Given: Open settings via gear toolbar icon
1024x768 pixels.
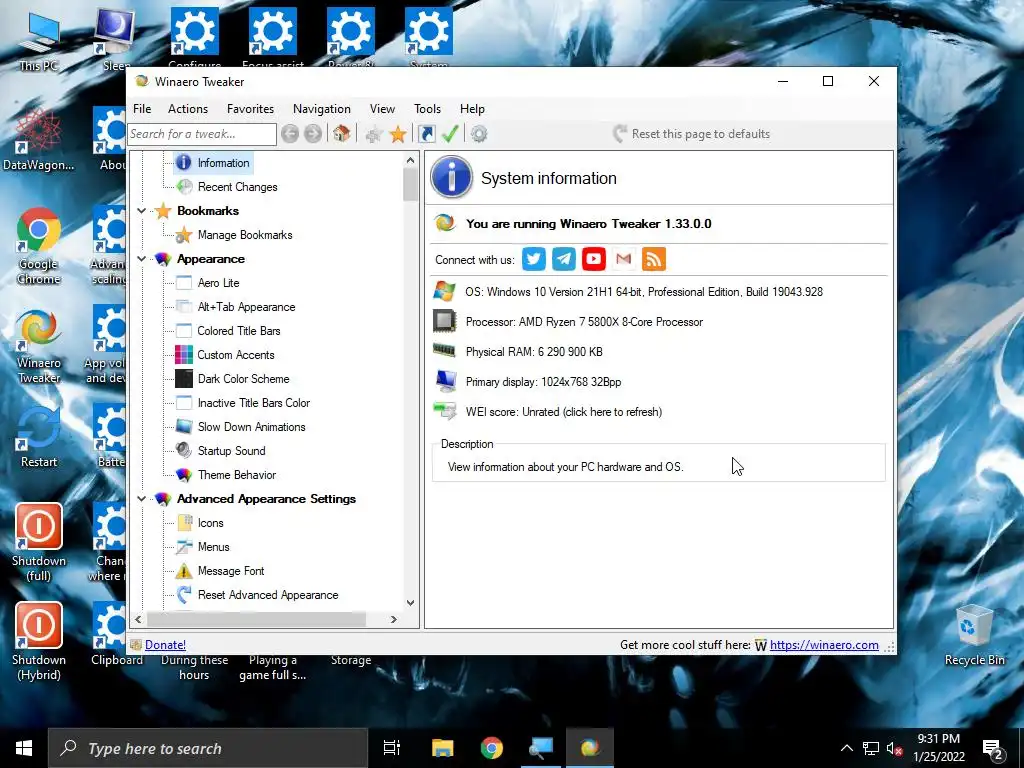Looking at the screenshot, I should (479, 134).
